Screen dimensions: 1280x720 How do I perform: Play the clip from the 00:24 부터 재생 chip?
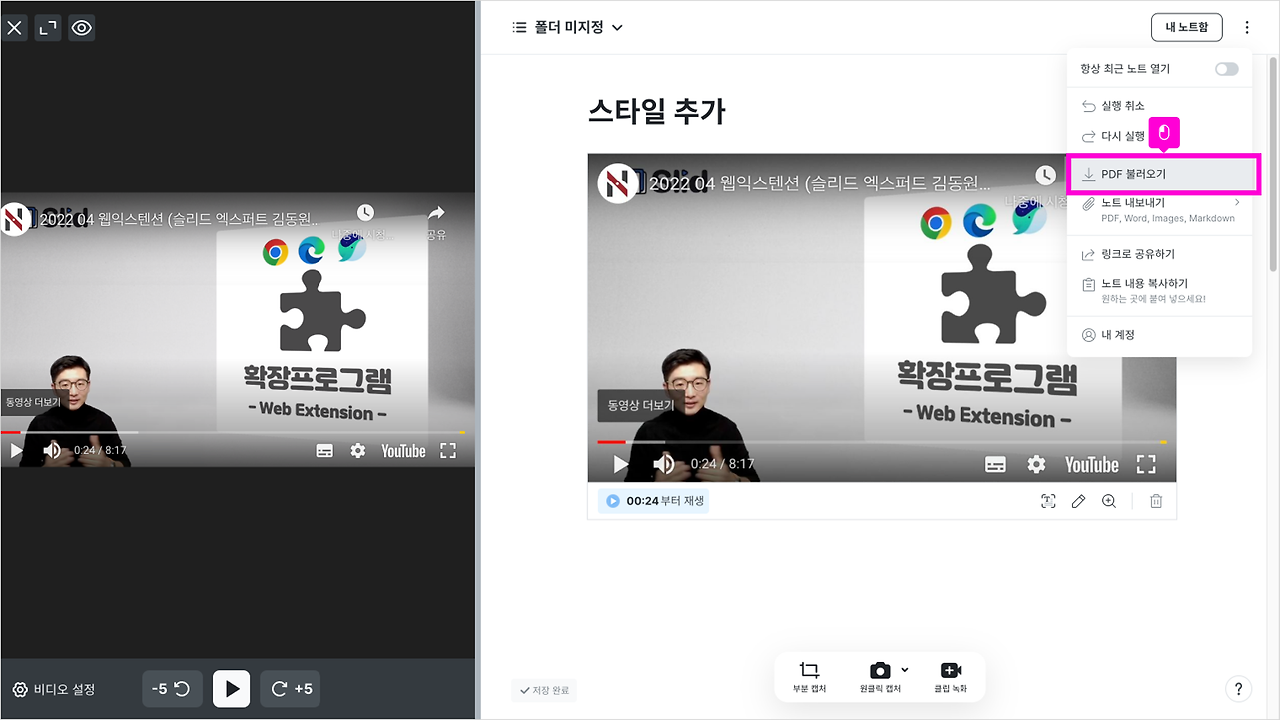coord(652,501)
